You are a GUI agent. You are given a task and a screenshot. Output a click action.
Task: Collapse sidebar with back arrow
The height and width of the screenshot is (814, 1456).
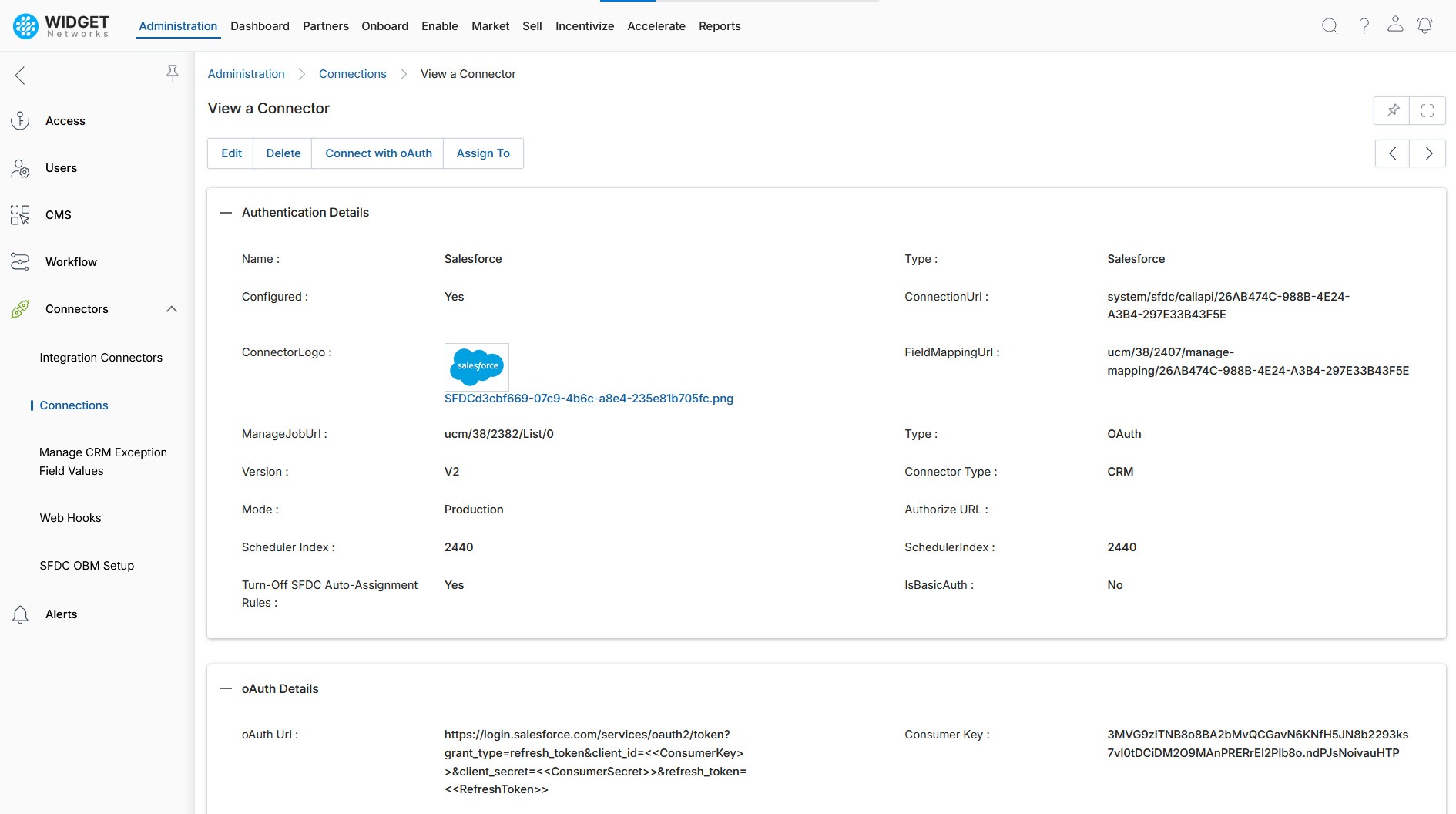pyautogui.click(x=20, y=75)
